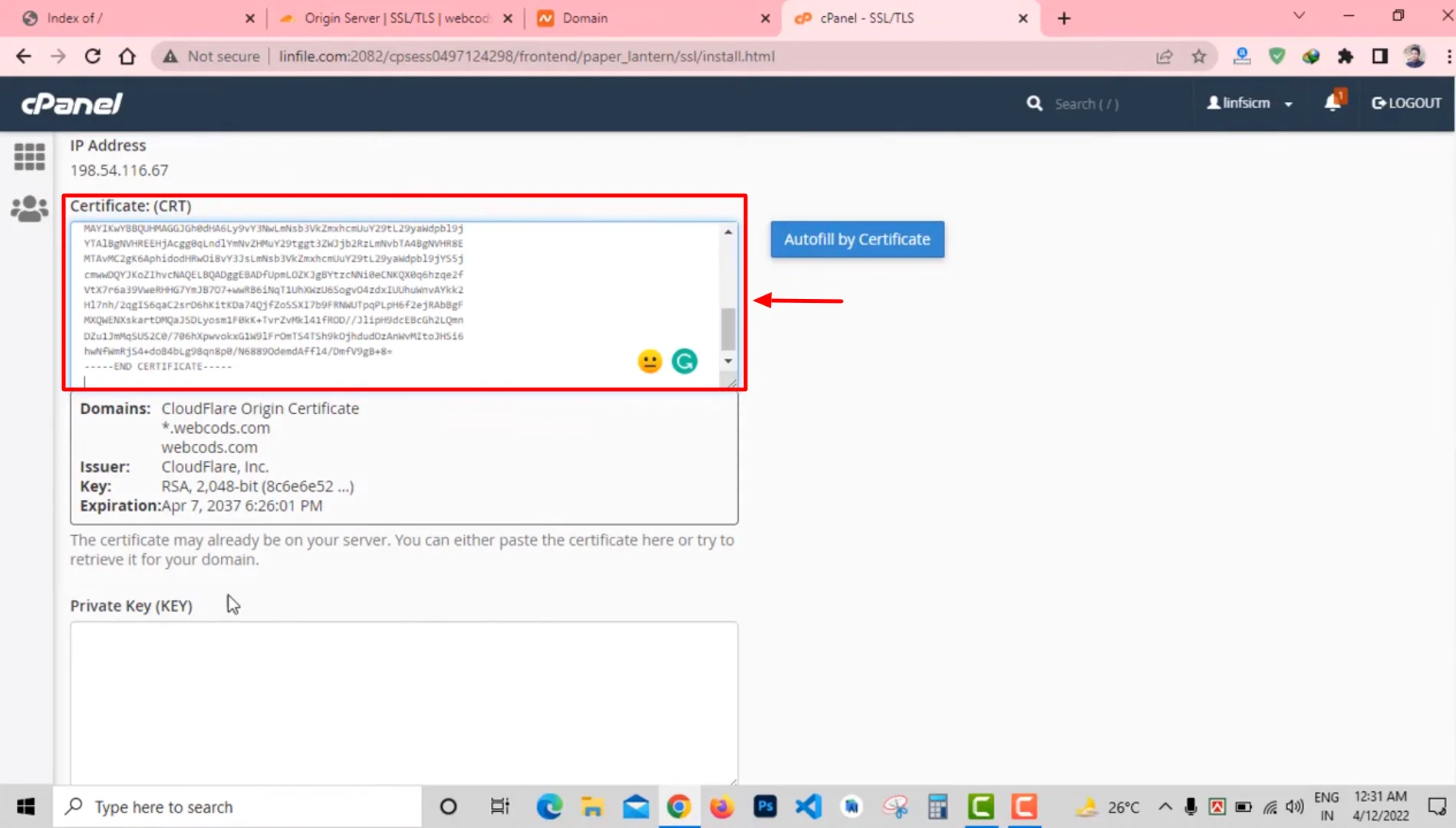This screenshot has width=1456, height=828.
Task: Click the Private Key (KEY) text area
Action: (404, 702)
